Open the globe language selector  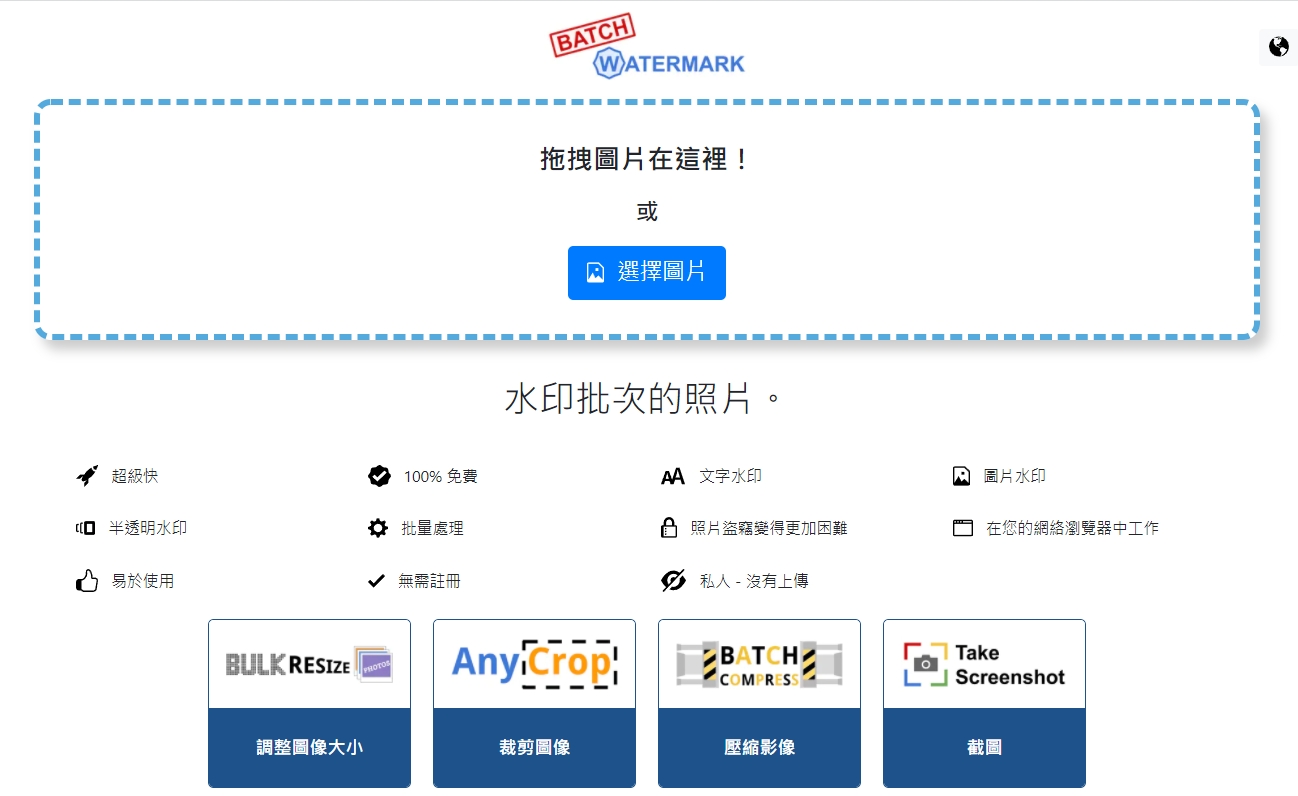point(1278,47)
